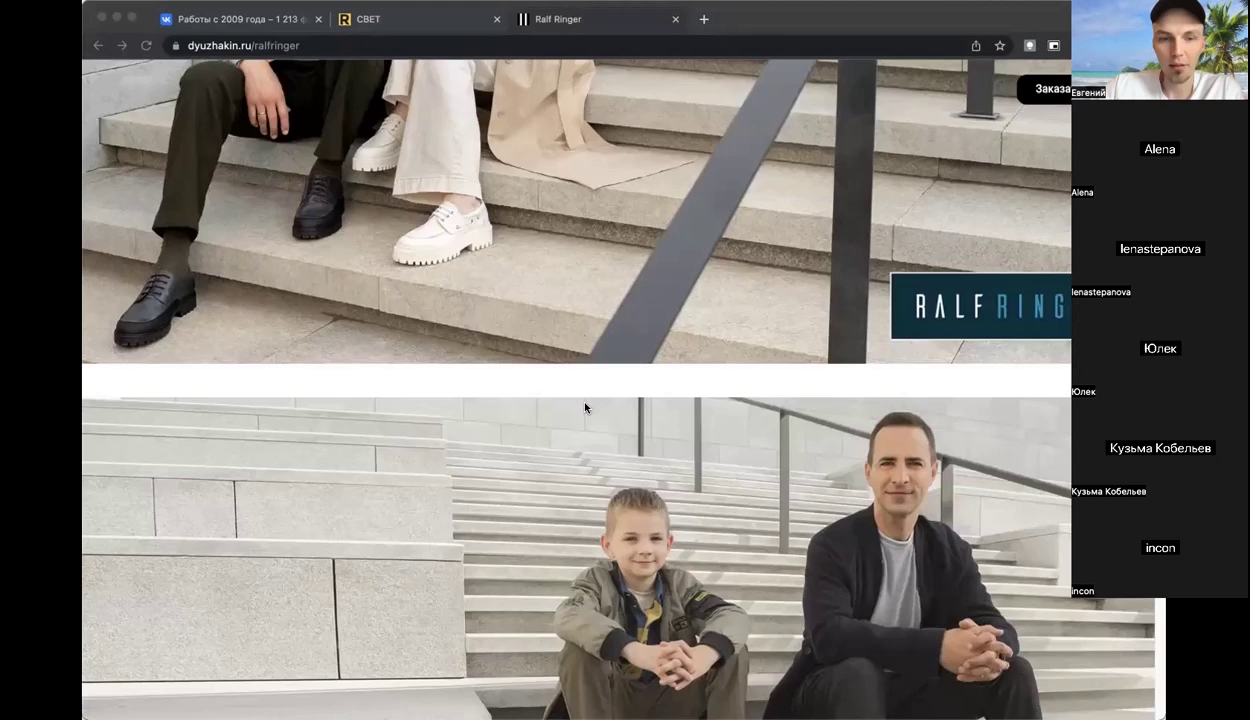Click the side panel icon in the toolbar

click(1054, 46)
